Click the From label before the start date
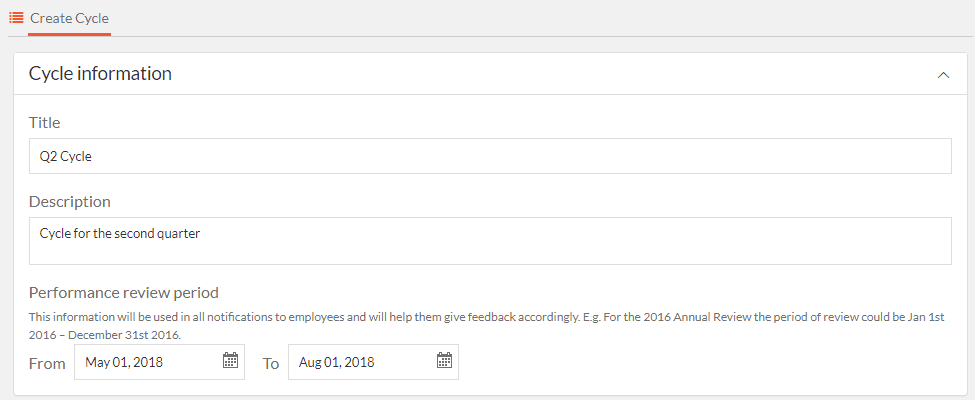Screen dimensions: 975x400 point(47,363)
